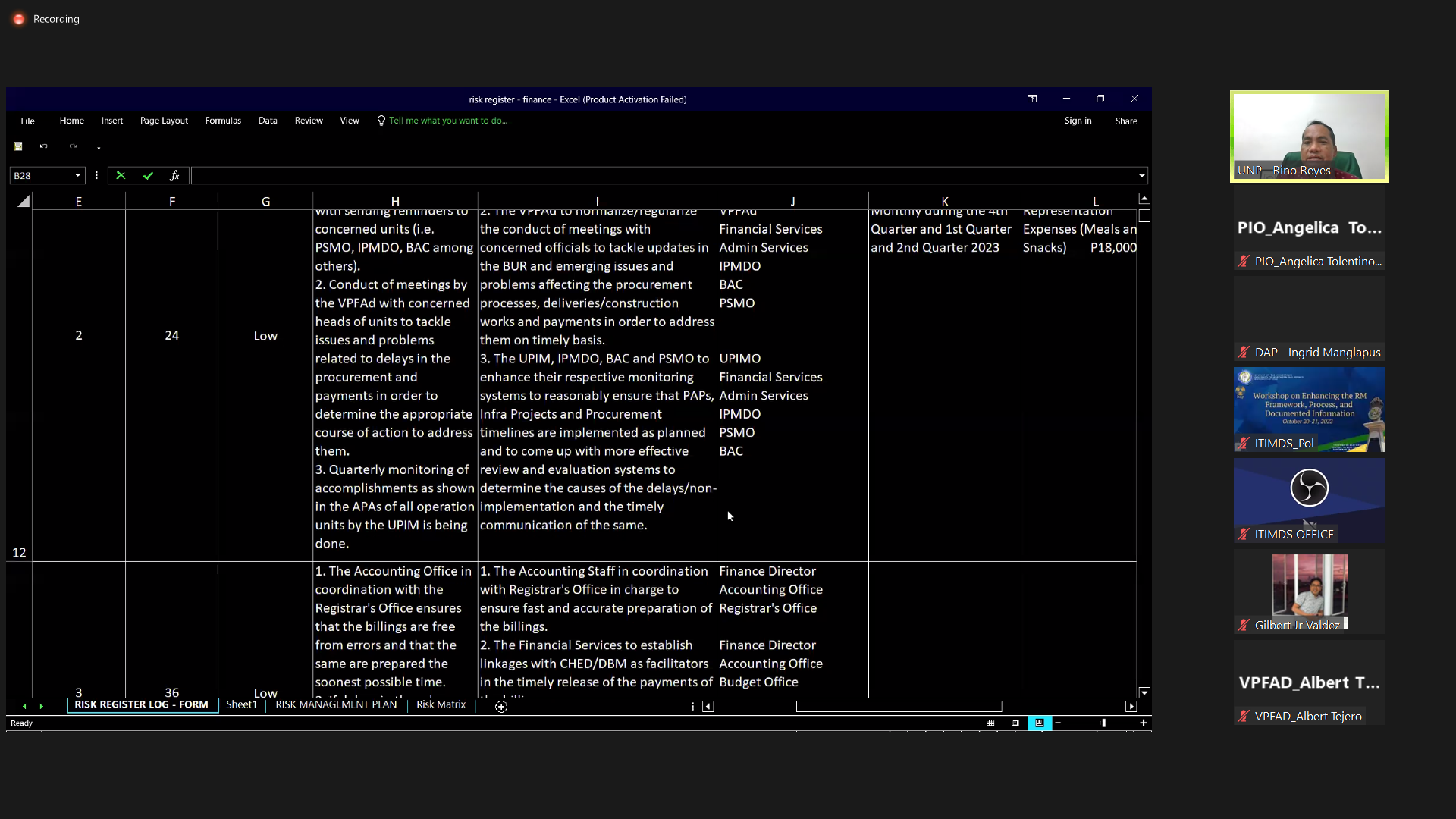Open the Data ribbon tab
Viewport: 1456px width, 819px height.
coord(268,121)
